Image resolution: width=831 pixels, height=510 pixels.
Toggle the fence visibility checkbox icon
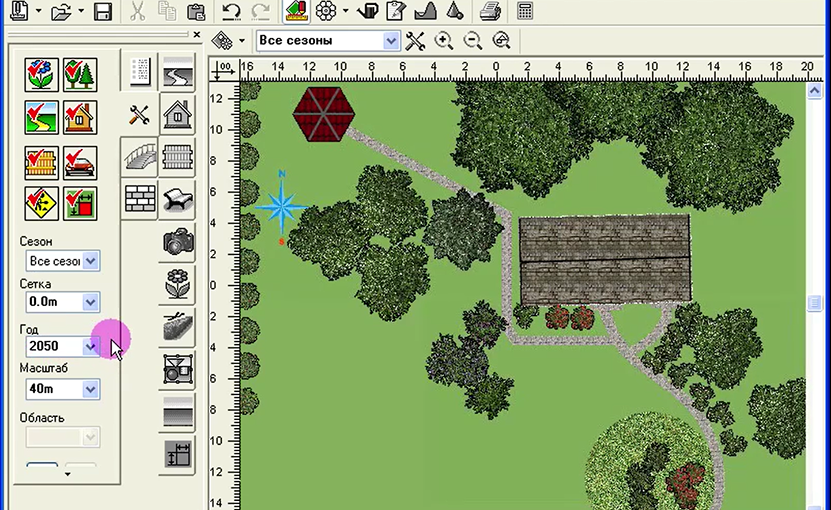41,163
